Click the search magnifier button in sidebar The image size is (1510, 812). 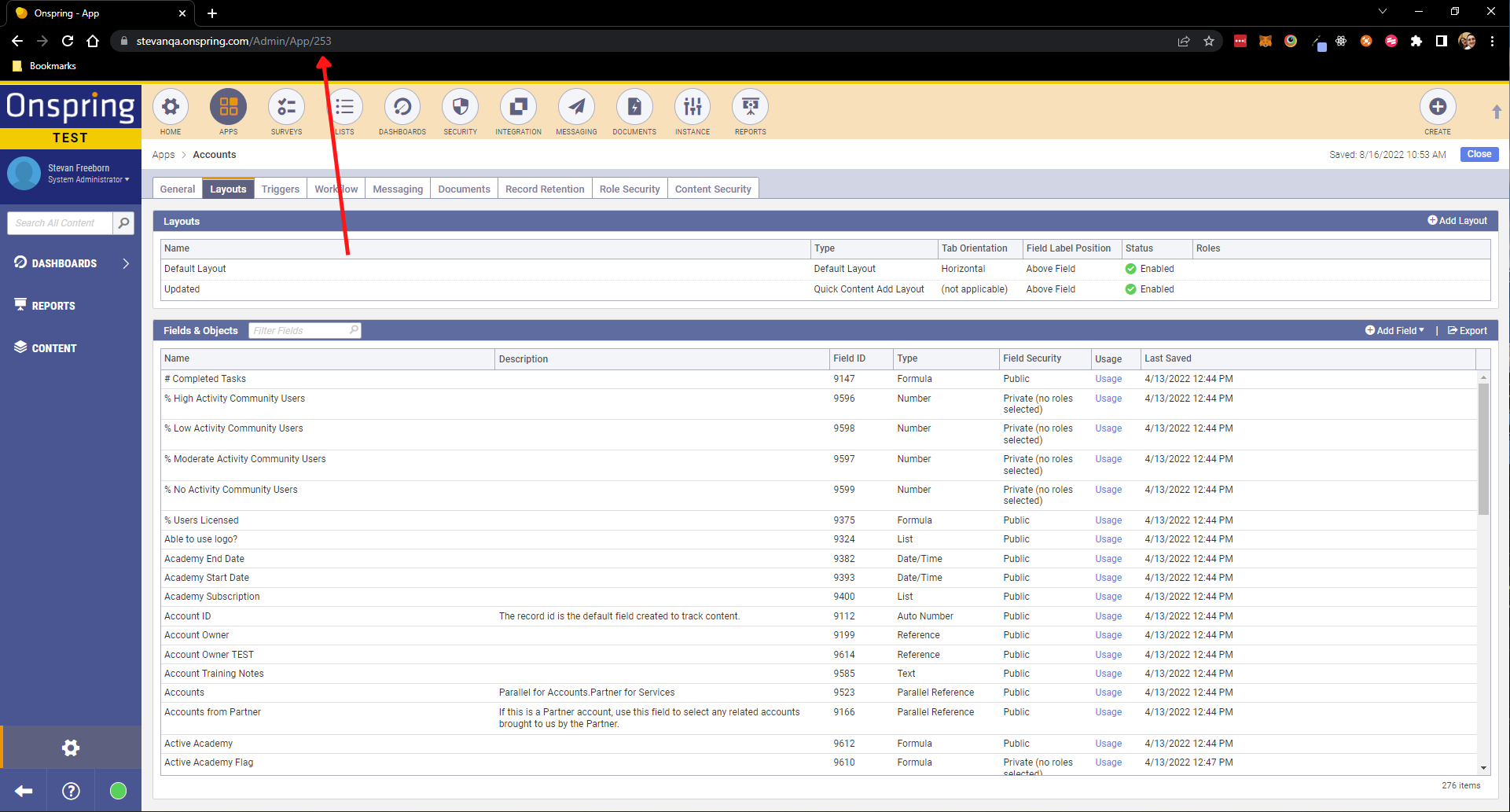tap(123, 223)
